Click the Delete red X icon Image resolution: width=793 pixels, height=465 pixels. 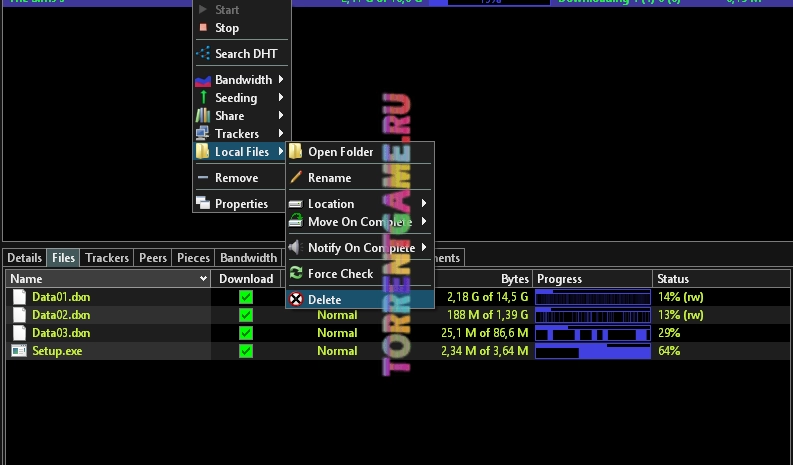pos(296,299)
